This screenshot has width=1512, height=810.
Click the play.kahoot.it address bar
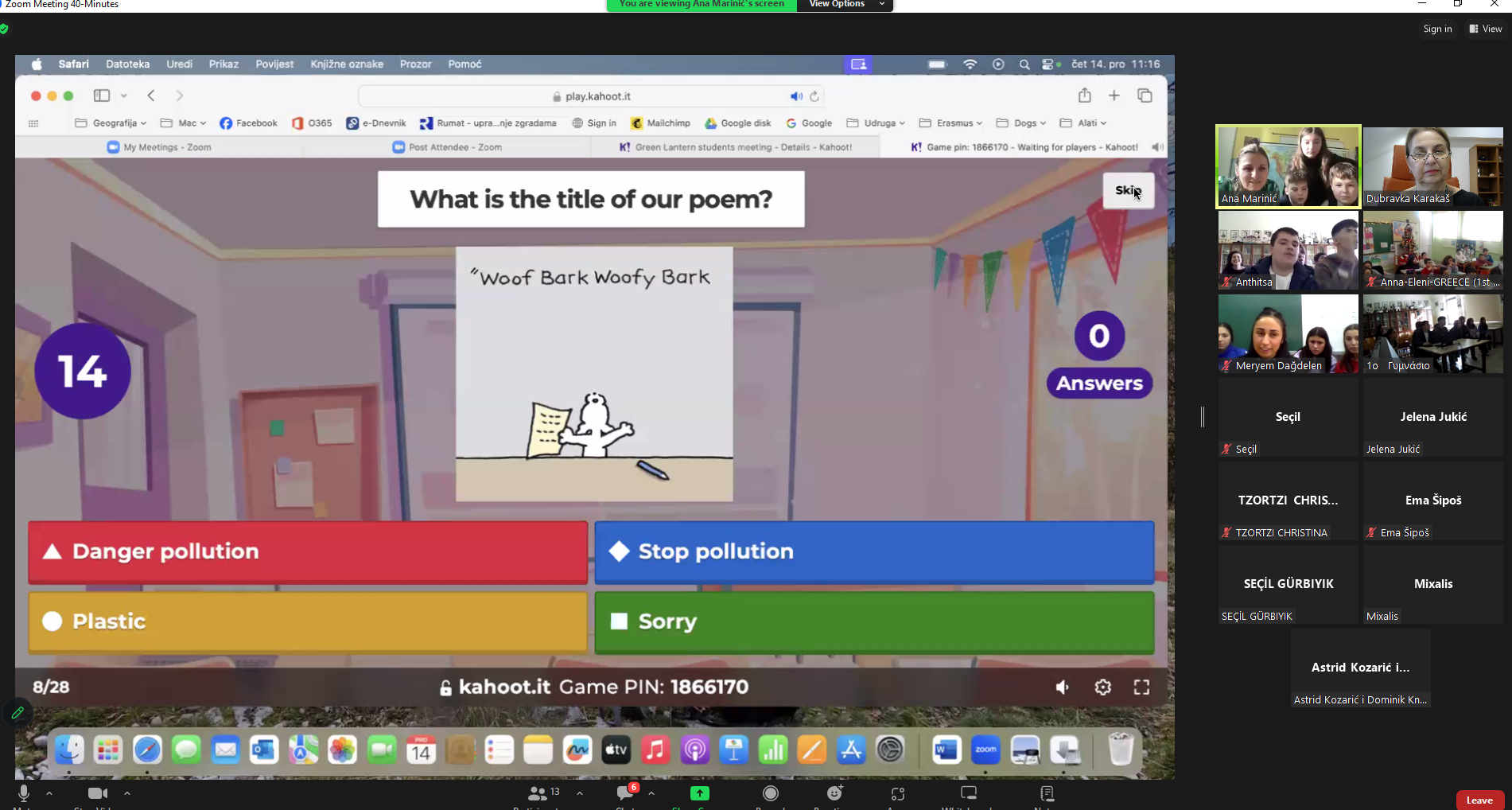click(x=592, y=96)
